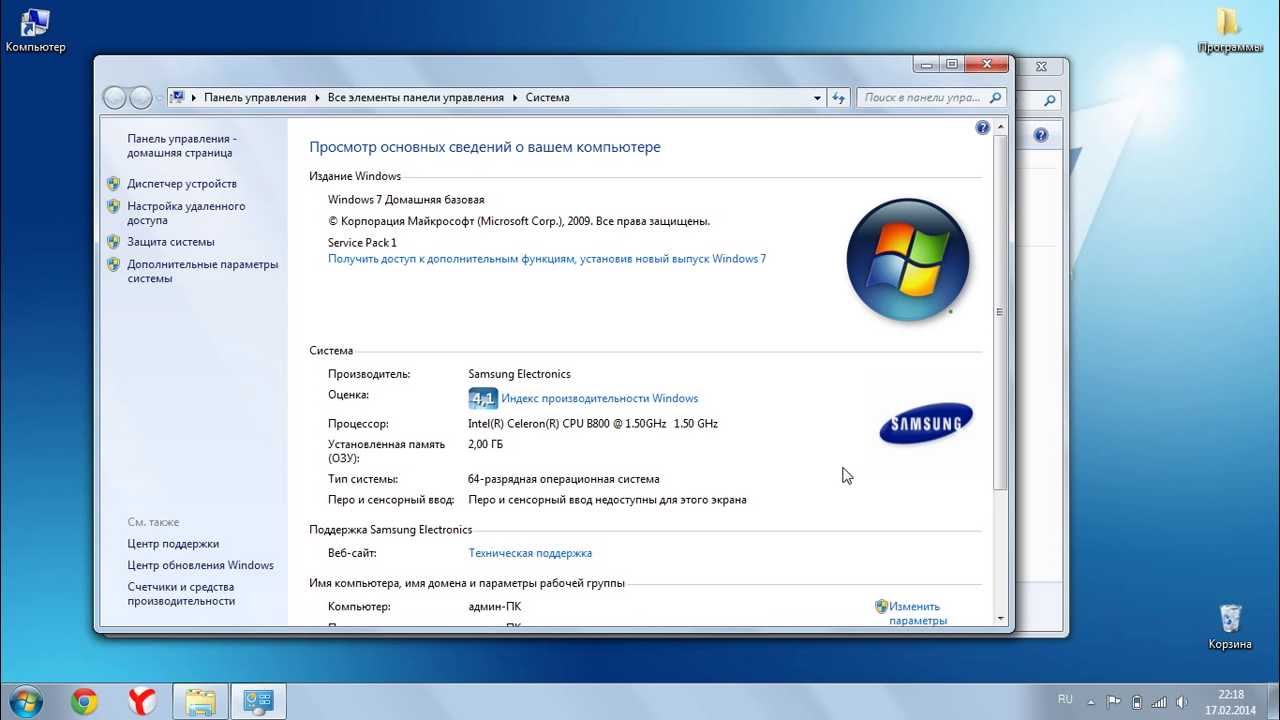Viewport: 1280px width, 720px height.
Task: Open Центр обновления Windows link
Action: [x=200, y=565]
